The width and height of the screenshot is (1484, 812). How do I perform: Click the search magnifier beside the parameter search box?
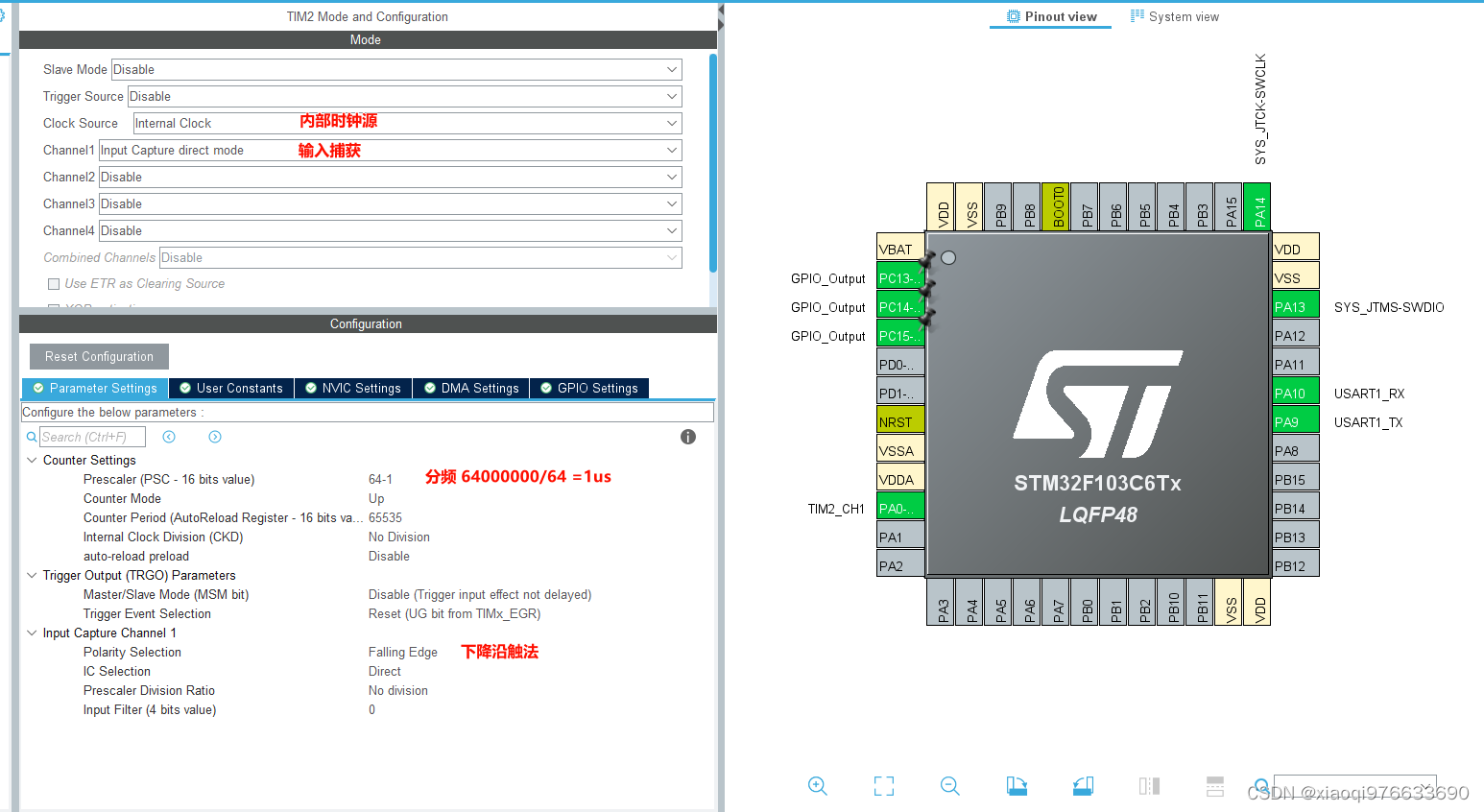pyautogui.click(x=32, y=437)
